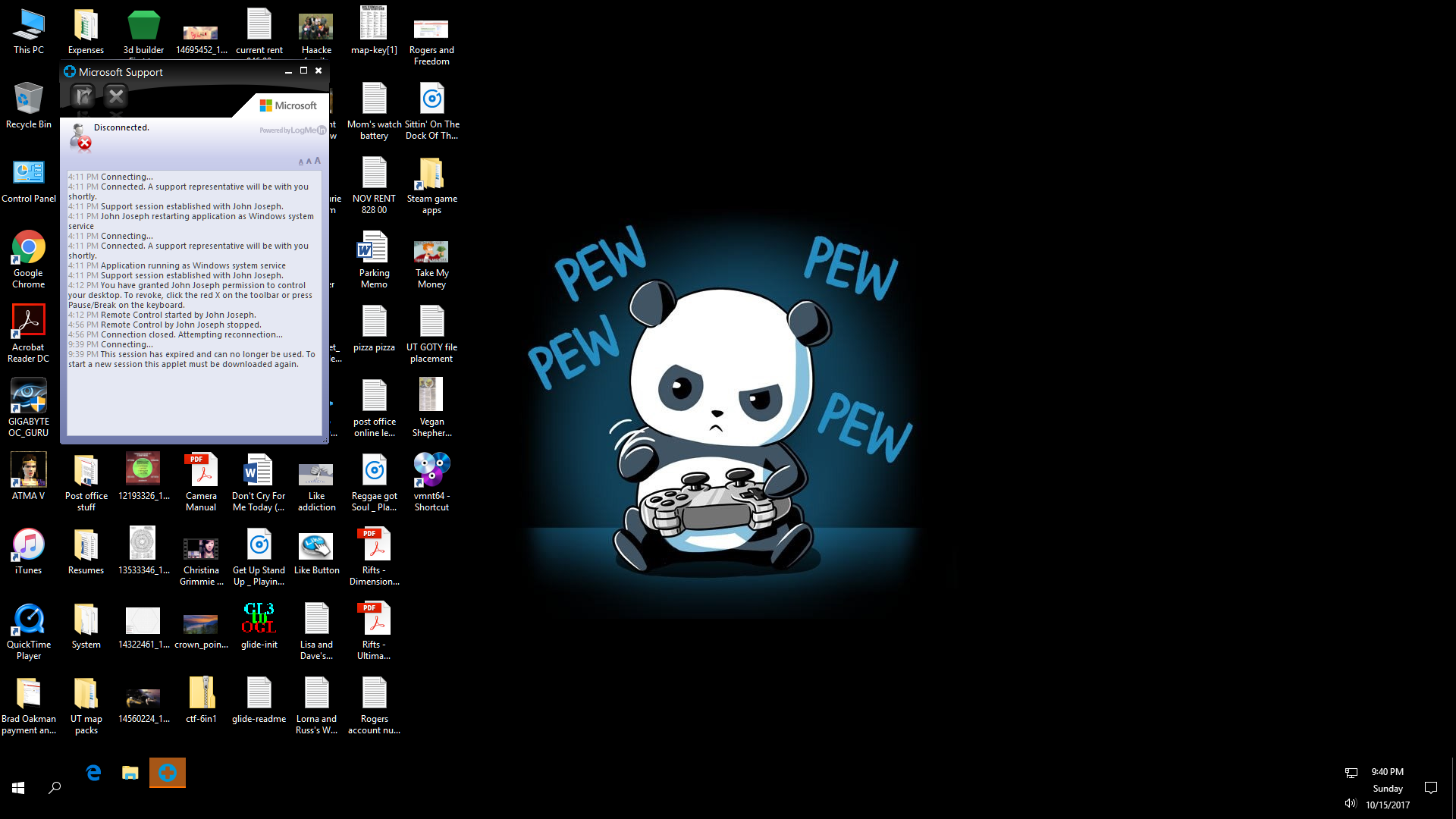1456x819 pixels.
Task: Open the Windows Start menu
Action: tap(18, 788)
